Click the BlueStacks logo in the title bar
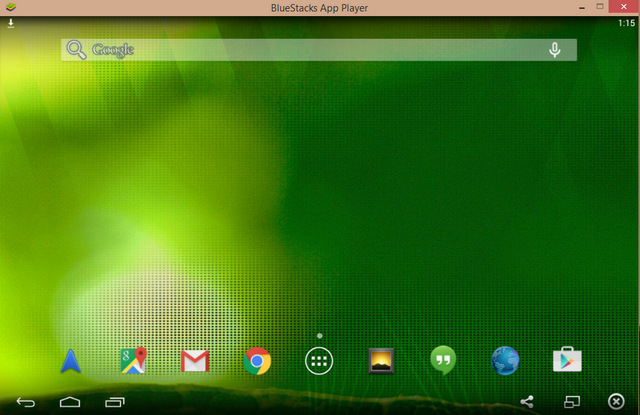Screen dimensions: 640x415 tap(11, 7)
